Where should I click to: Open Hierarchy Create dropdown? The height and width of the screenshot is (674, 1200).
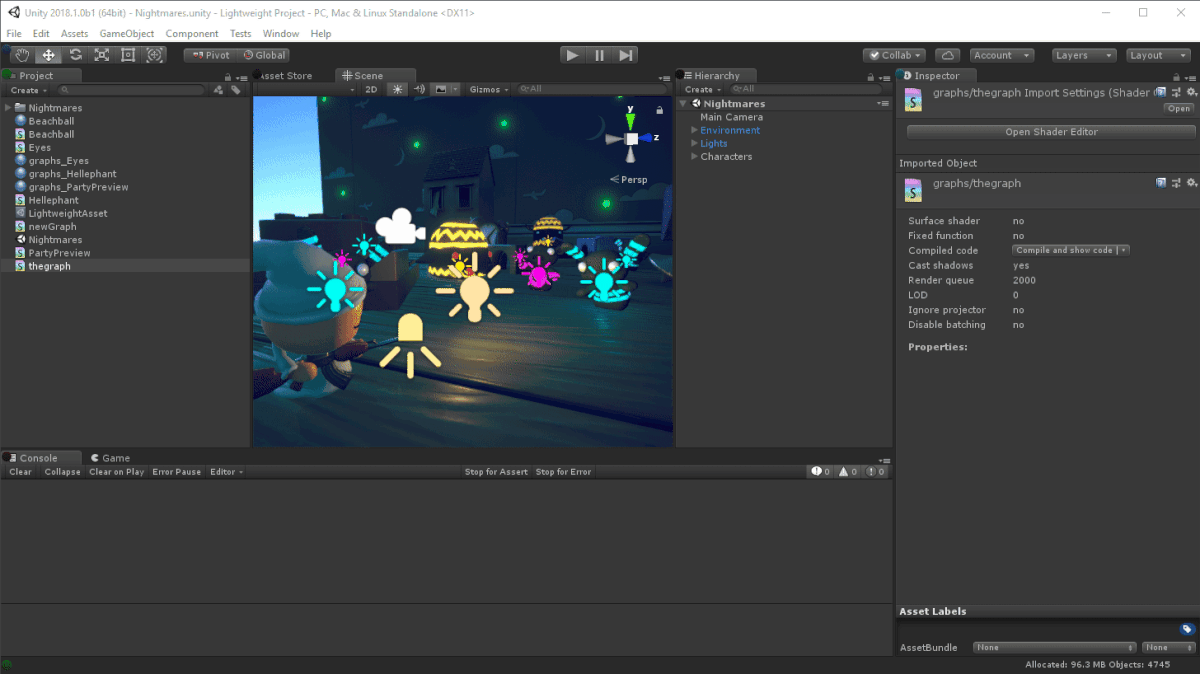[x=701, y=89]
